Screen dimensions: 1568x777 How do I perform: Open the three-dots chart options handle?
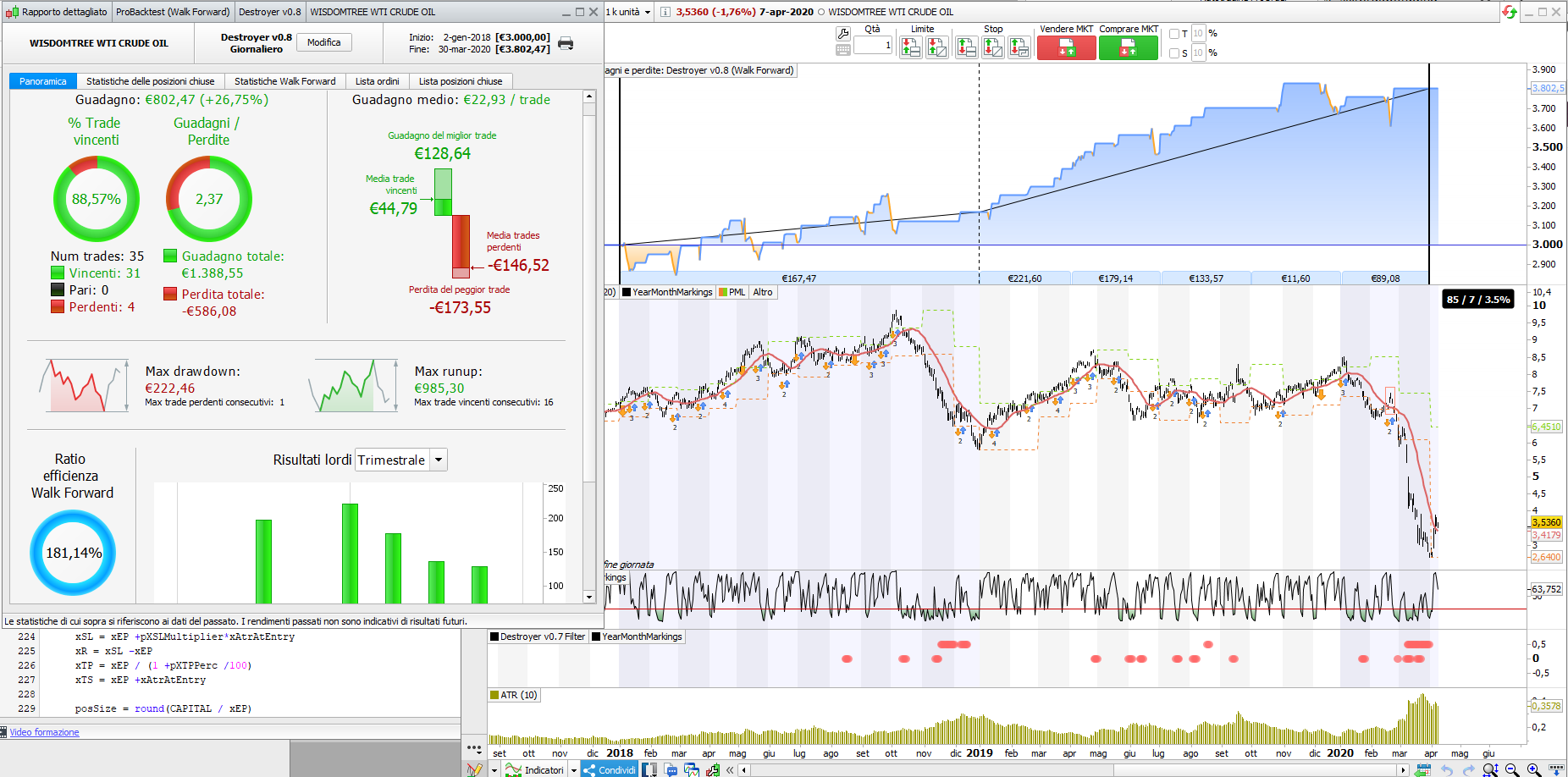(474, 749)
